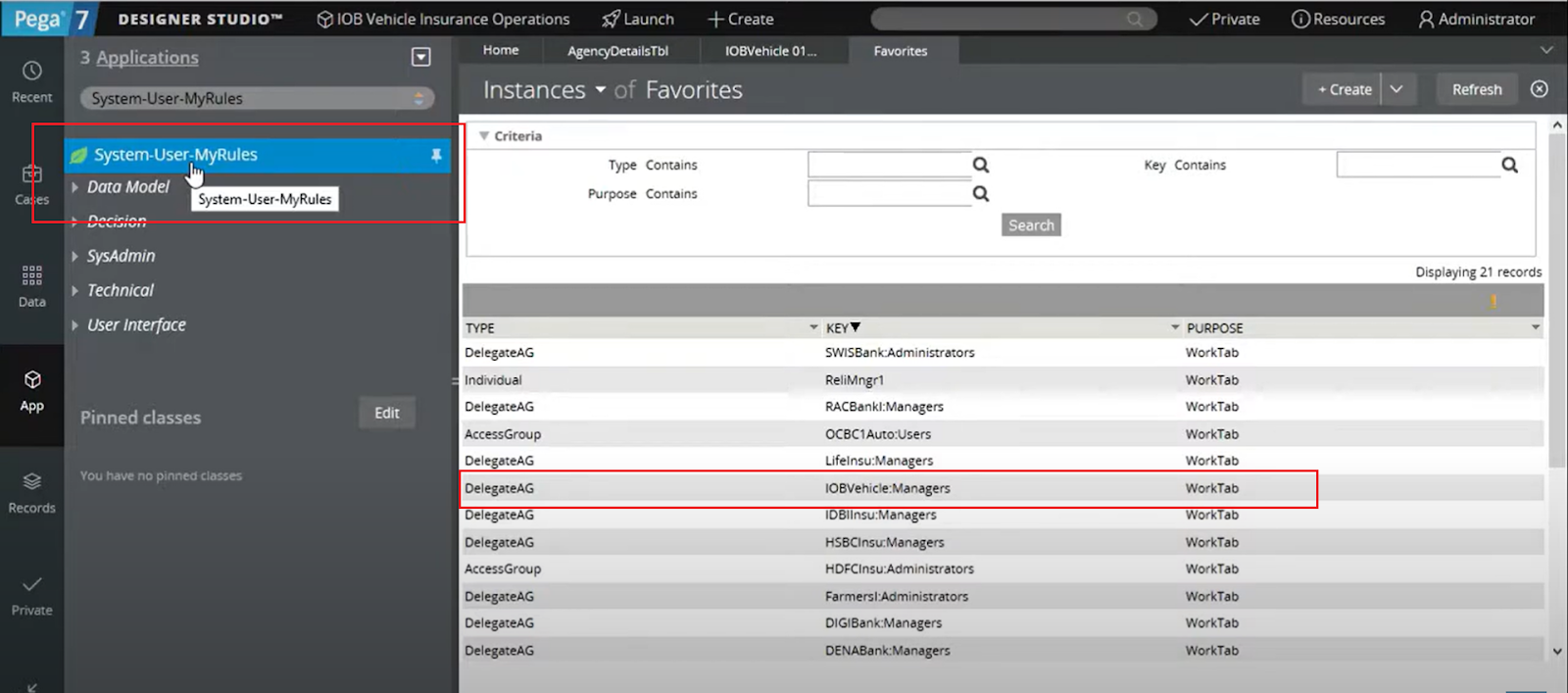Open the DIGIBank:Managers row
The height and width of the screenshot is (693, 1568).
click(x=1002, y=622)
